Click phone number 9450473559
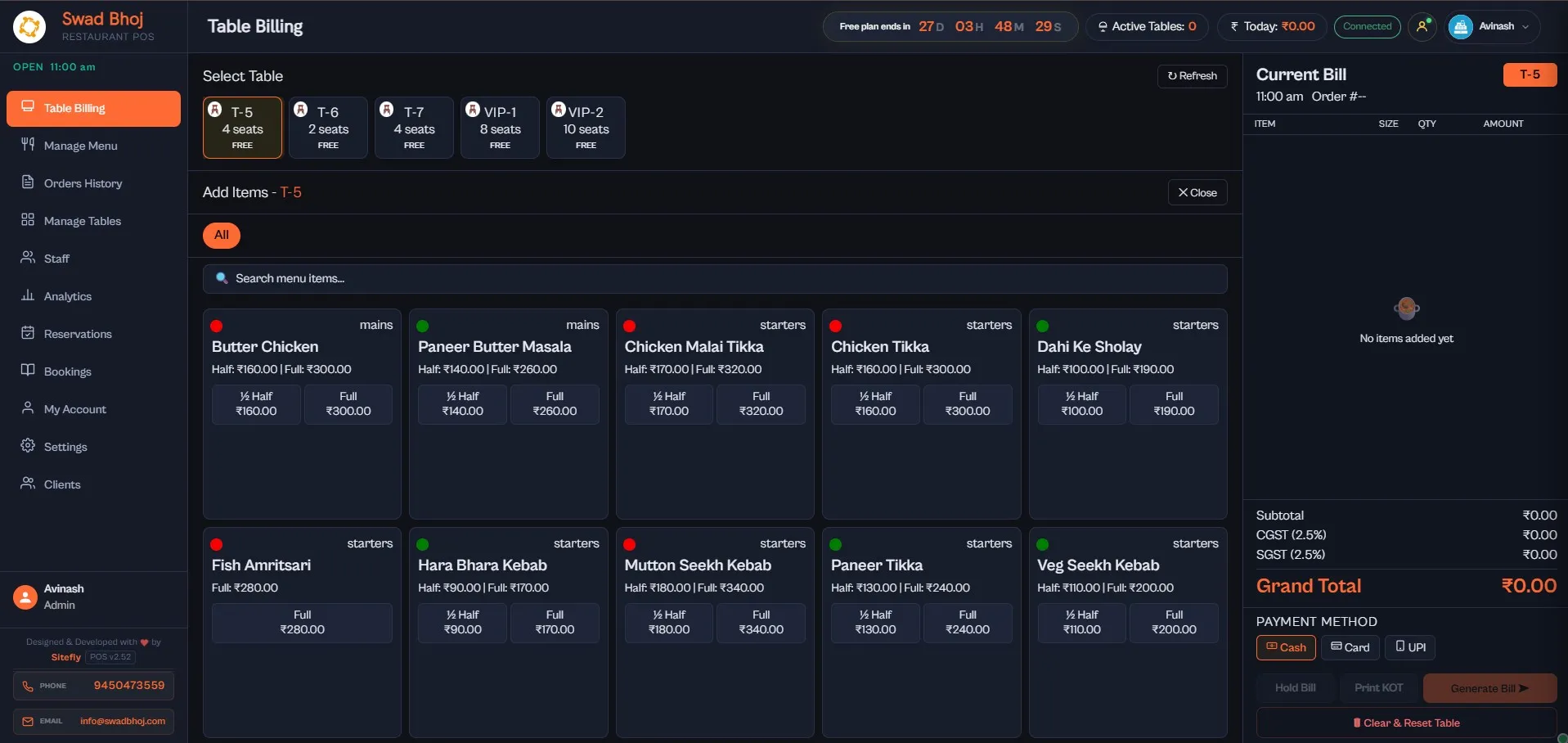 click(x=129, y=686)
